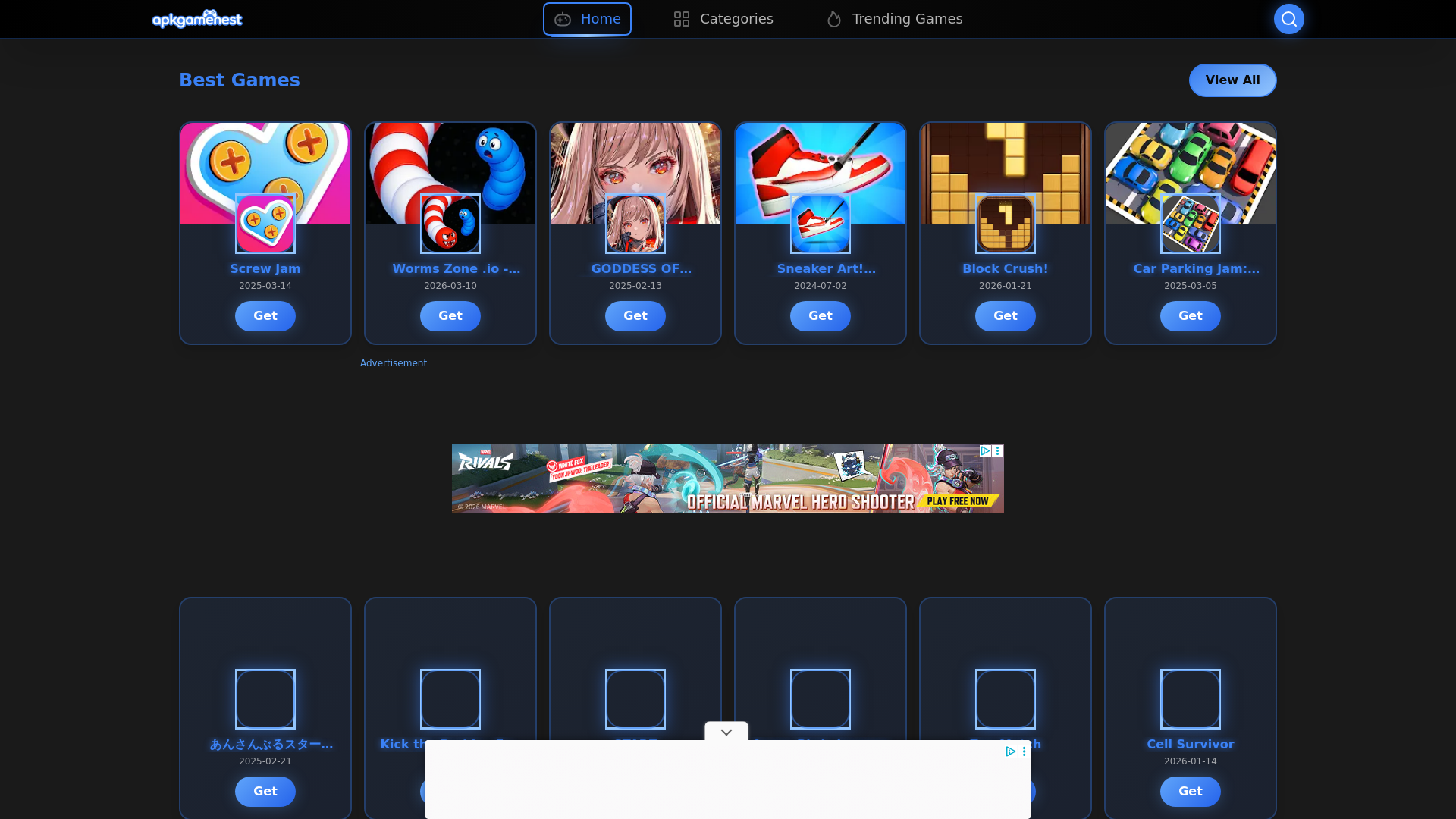Open the Block Crush! title link
The image size is (1456, 819).
pos(1006,268)
